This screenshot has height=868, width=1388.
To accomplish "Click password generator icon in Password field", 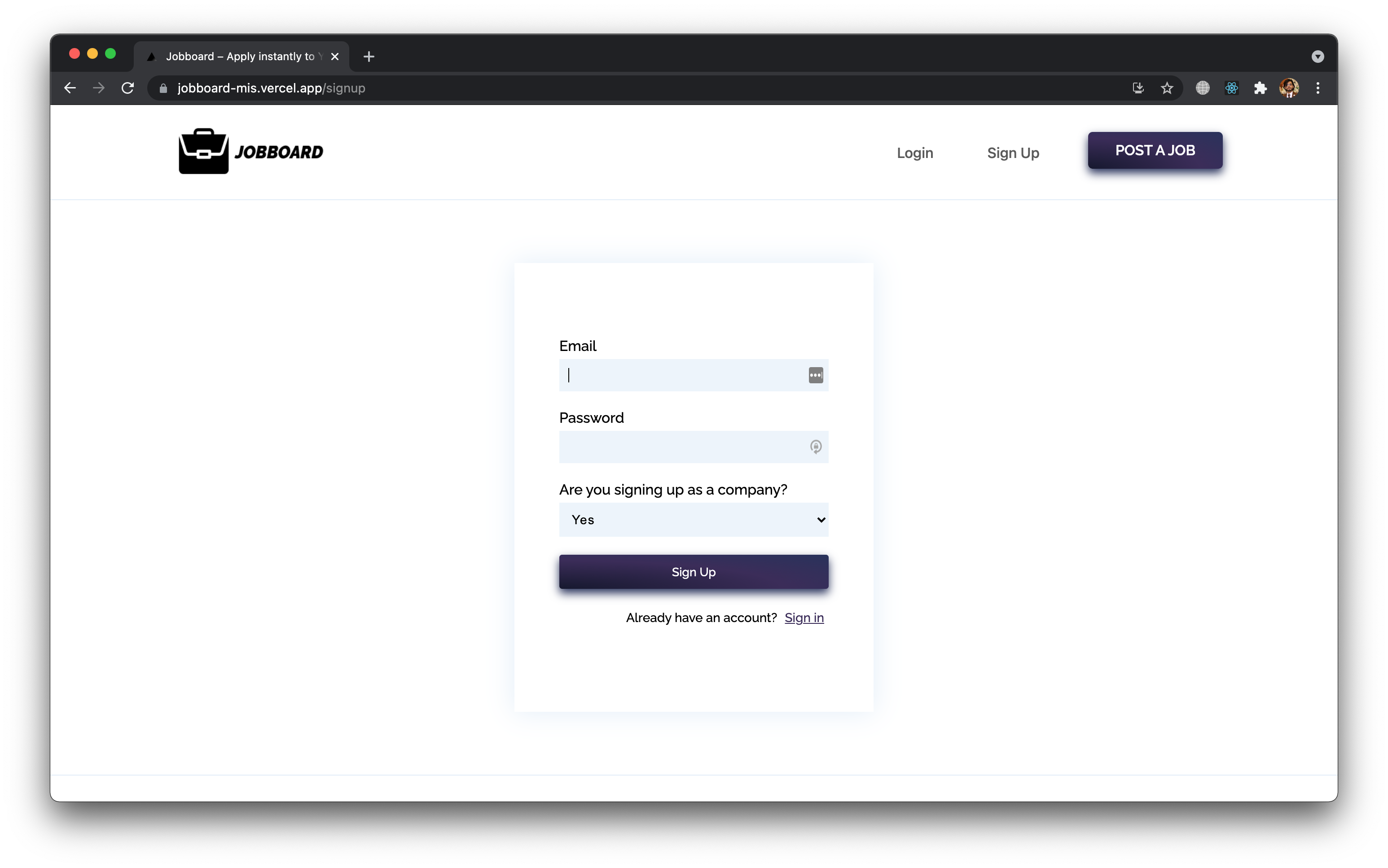I will 815,447.
